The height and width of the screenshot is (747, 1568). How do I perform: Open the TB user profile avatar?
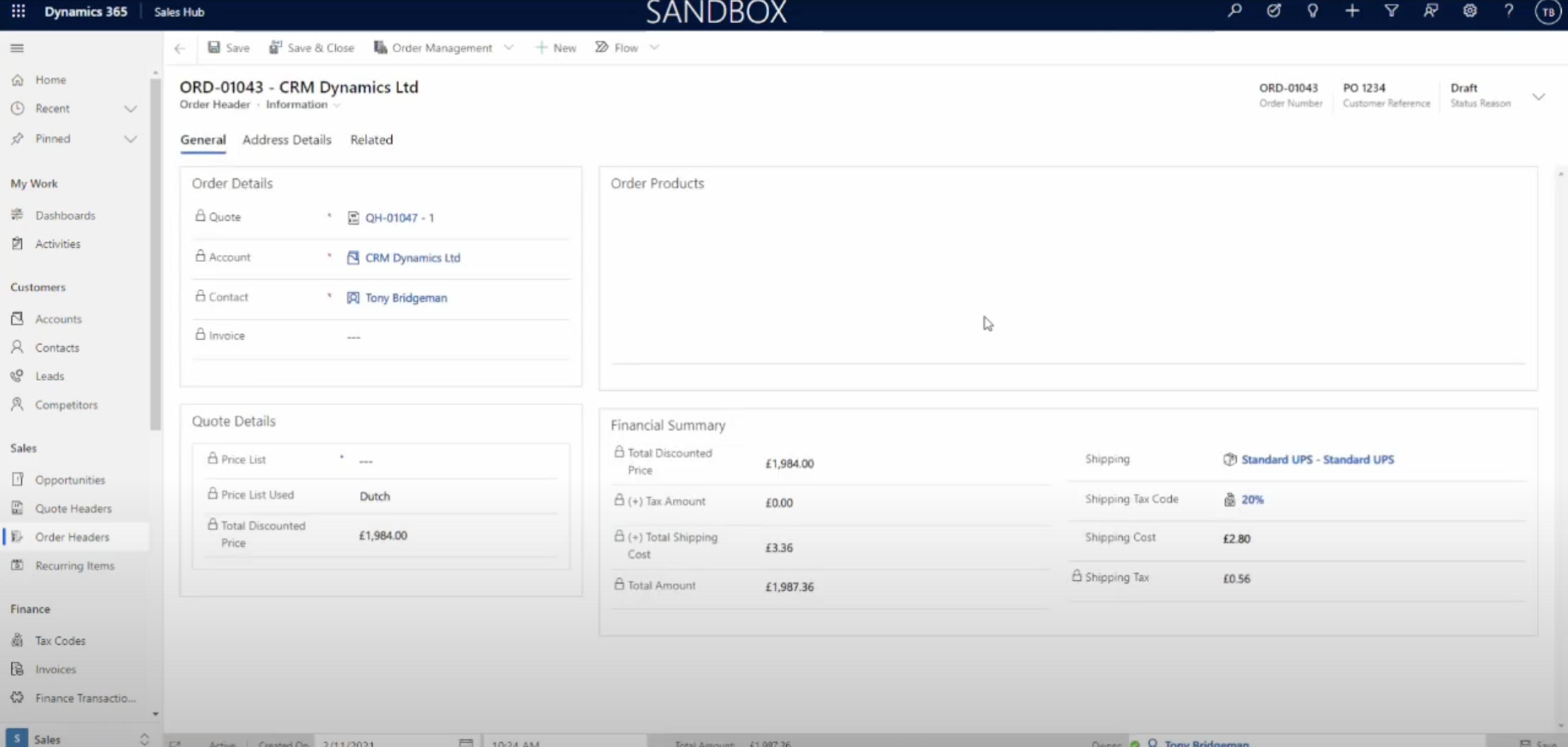[x=1548, y=11]
